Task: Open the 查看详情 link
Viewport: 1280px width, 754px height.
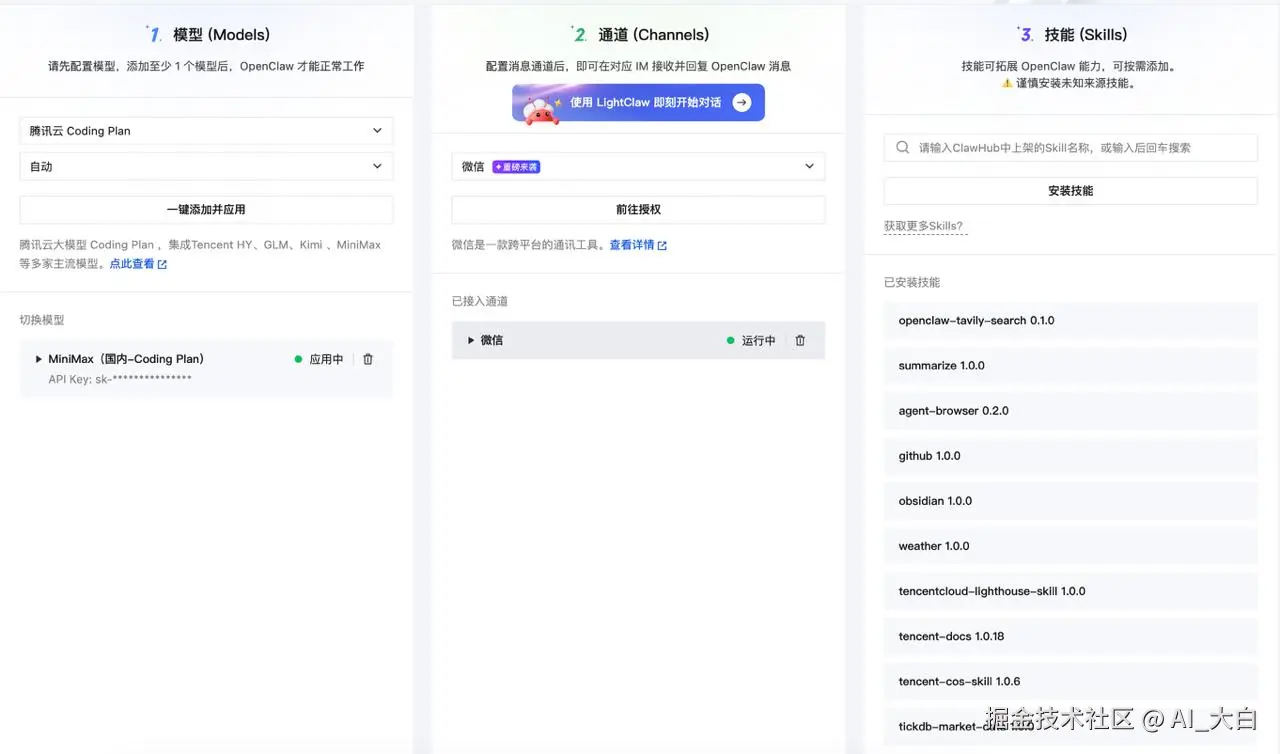Action: [632, 245]
